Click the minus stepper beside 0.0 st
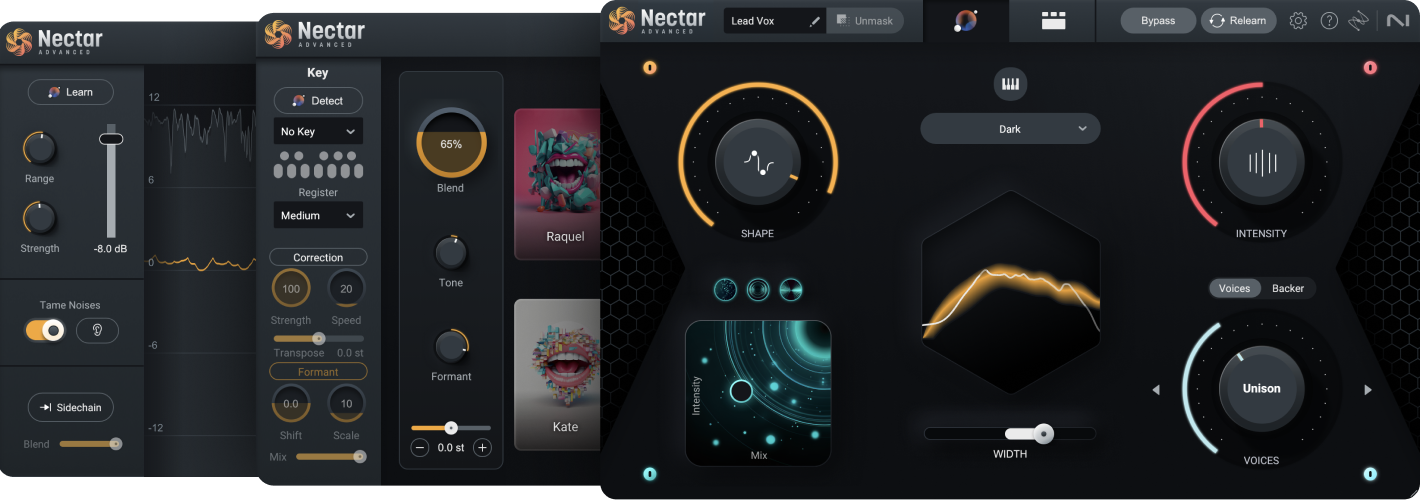 pos(420,447)
